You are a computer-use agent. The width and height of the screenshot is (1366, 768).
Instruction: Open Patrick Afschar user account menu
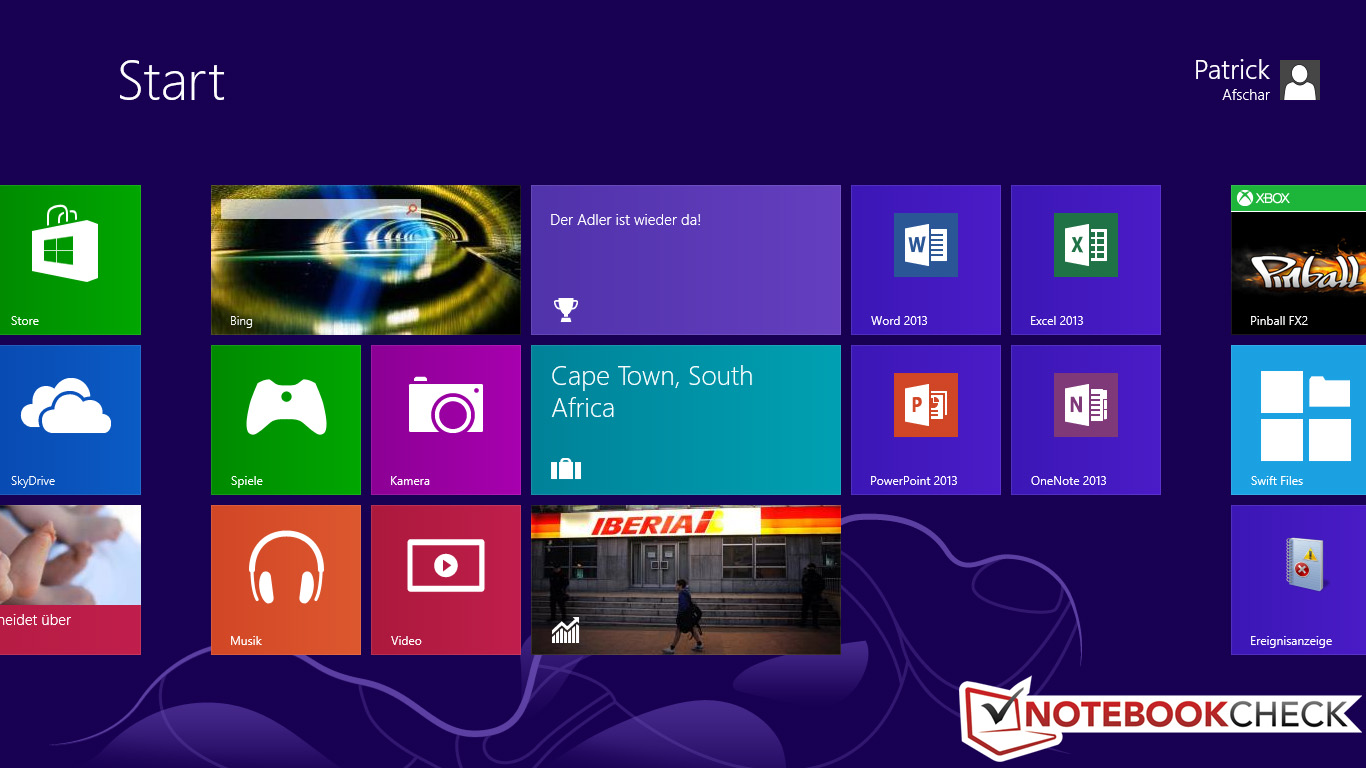[x=1256, y=80]
